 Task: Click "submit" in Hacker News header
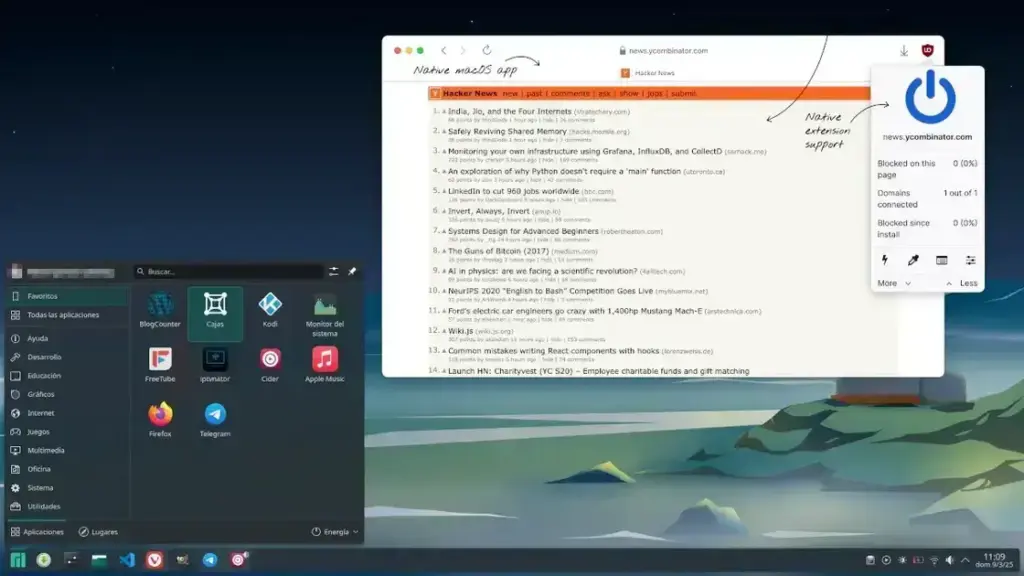click(683, 93)
